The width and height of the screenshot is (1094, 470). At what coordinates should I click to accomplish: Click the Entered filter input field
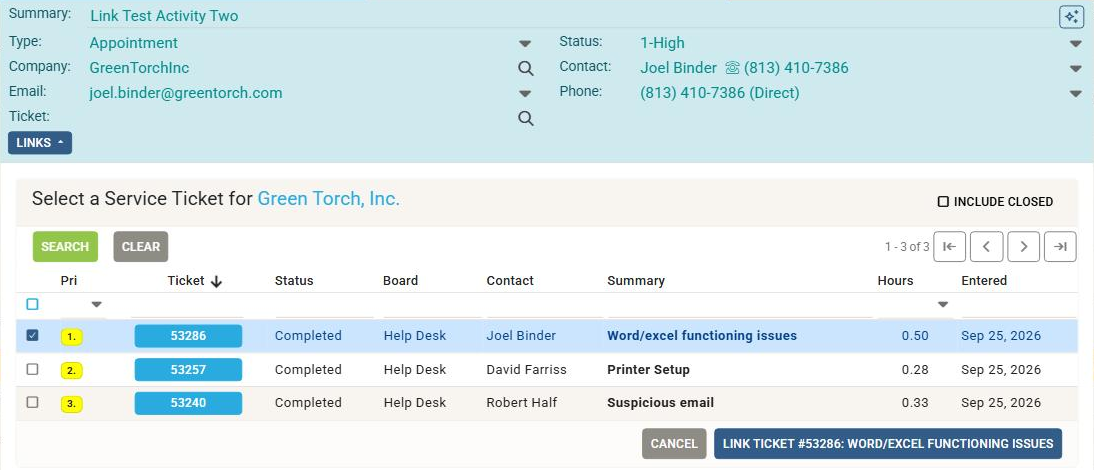(x=1019, y=306)
